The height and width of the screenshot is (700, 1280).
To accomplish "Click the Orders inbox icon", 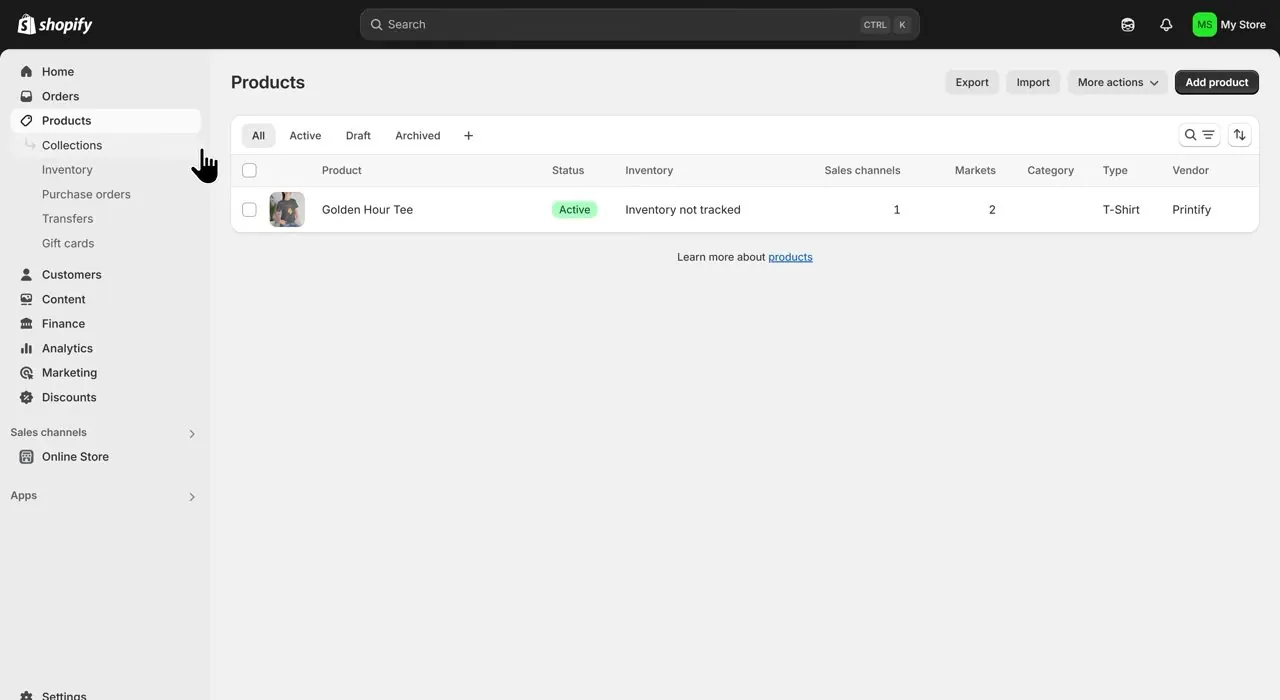I will 26,96.
